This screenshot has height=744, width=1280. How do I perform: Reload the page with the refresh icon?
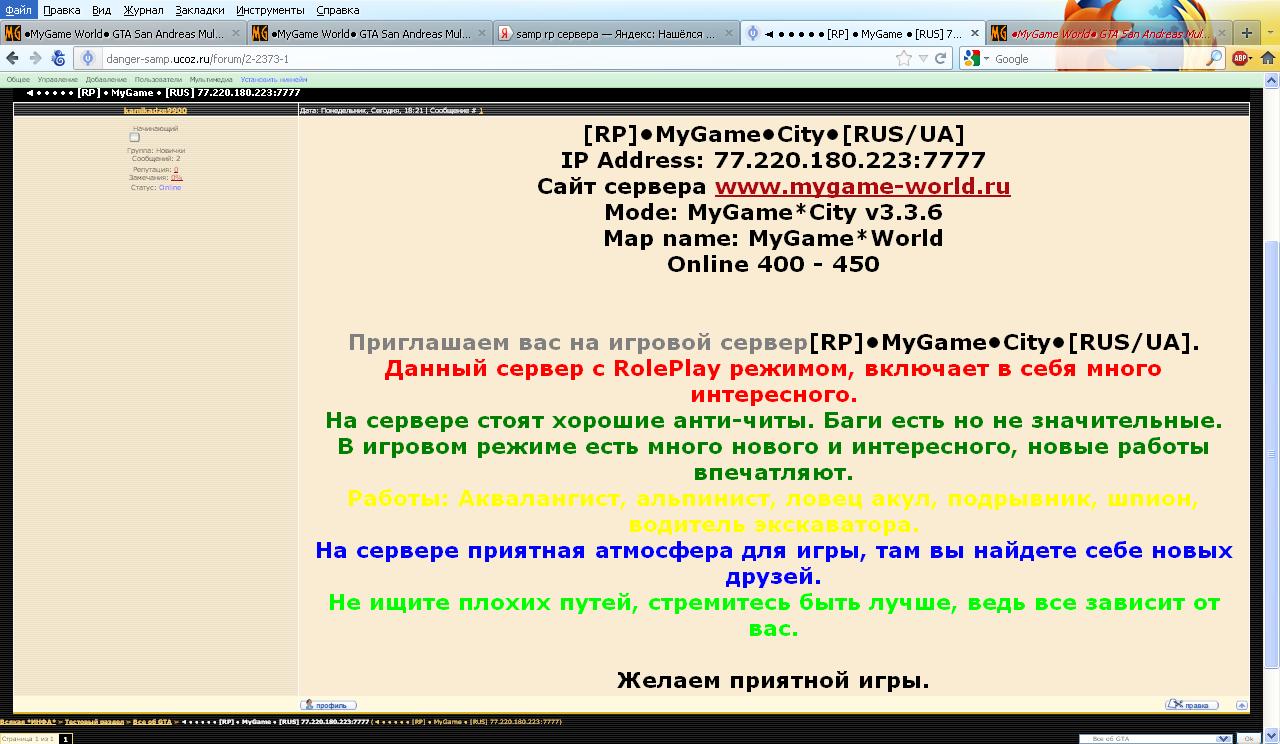940,59
